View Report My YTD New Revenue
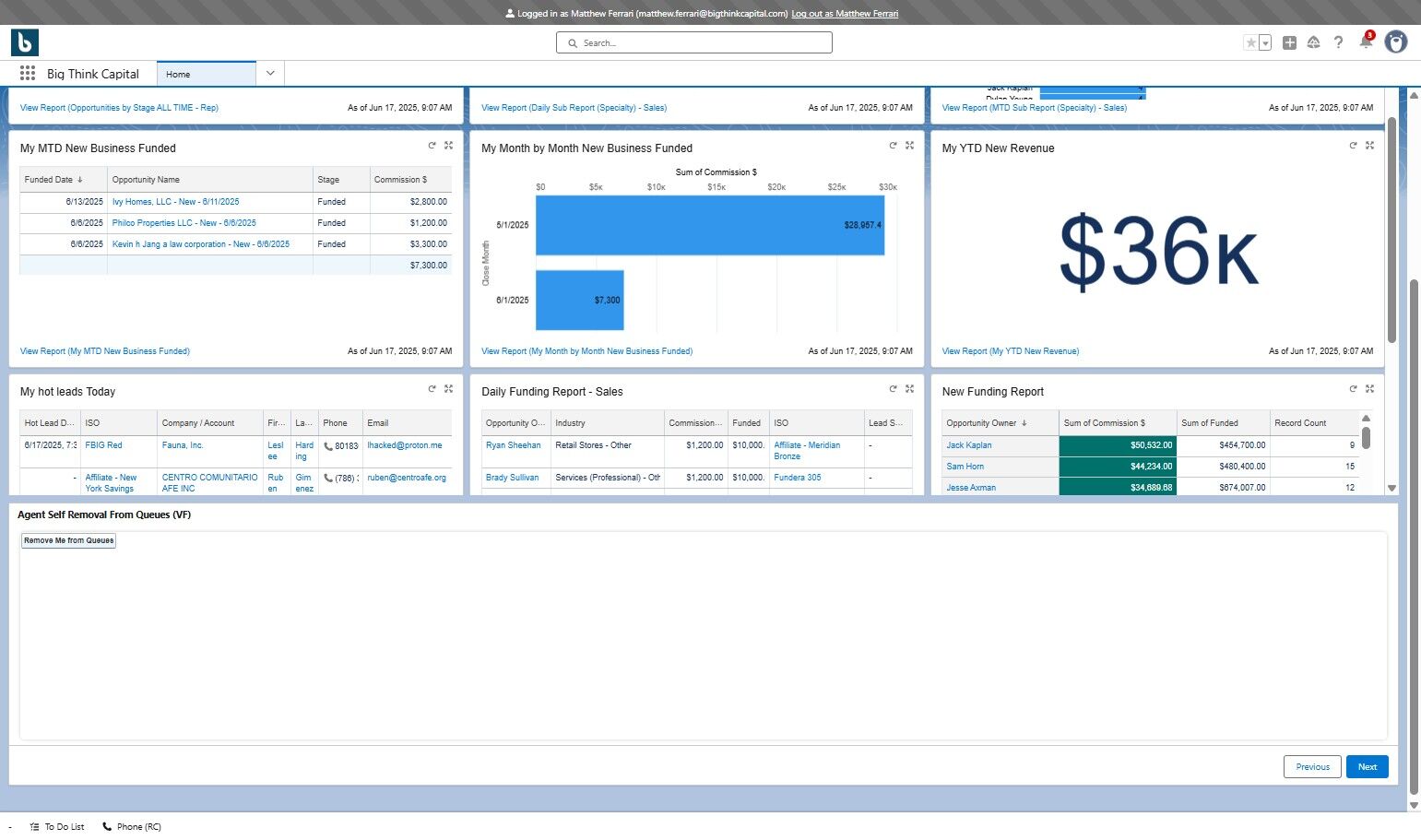Screen dimensions: 1421x840 click(x=1011, y=351)
